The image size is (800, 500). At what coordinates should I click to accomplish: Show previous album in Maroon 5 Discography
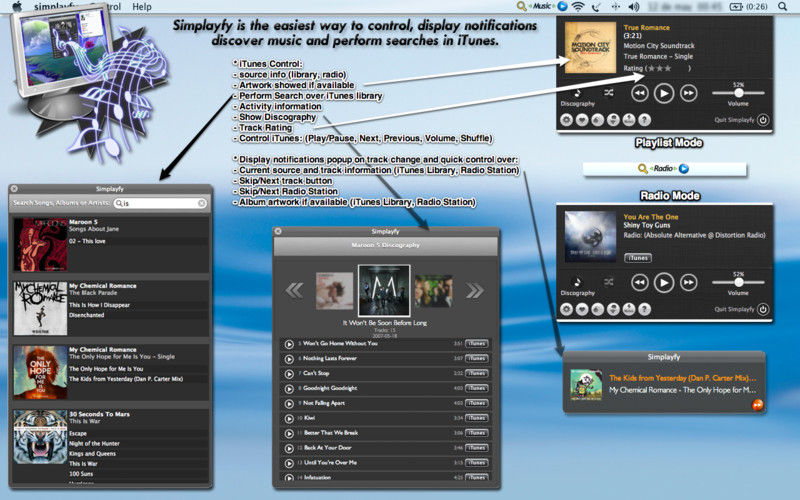294,290
